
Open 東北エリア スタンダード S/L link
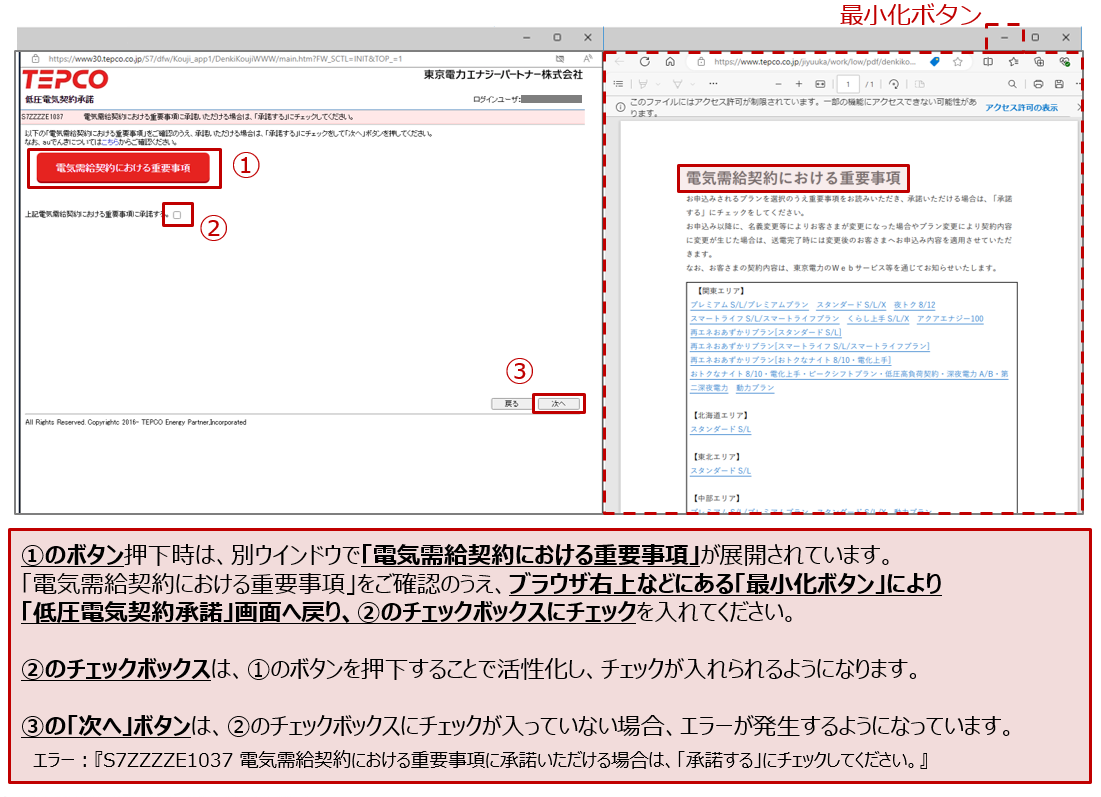click(x=720, y=470)
